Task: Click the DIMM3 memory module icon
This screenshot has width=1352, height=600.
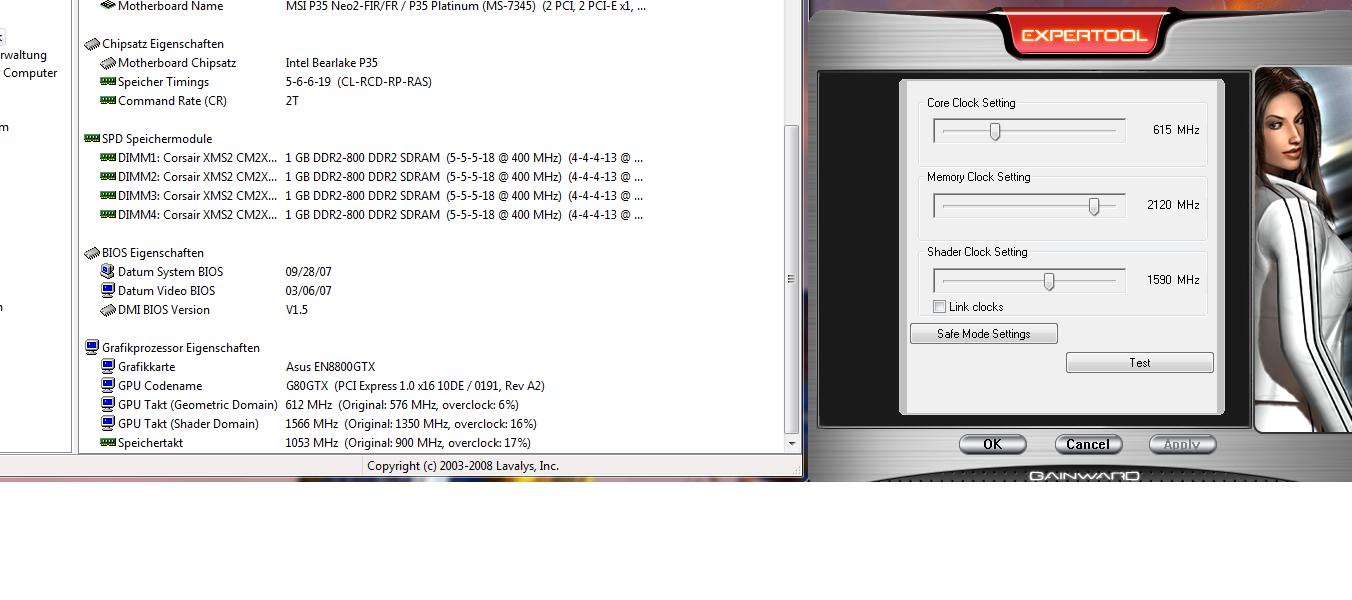Action: [108, 196]
